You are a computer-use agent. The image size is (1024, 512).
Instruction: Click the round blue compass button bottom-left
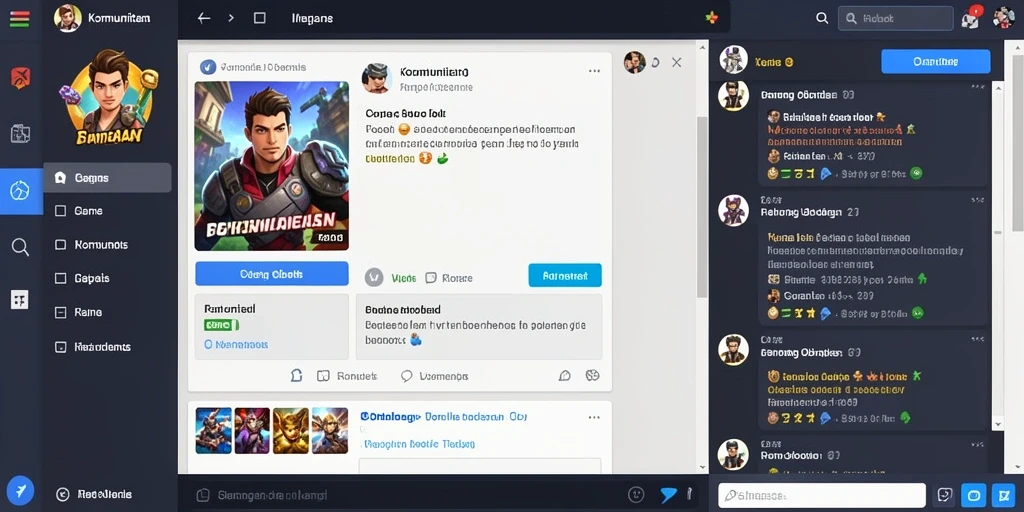(x=20, y=490)
